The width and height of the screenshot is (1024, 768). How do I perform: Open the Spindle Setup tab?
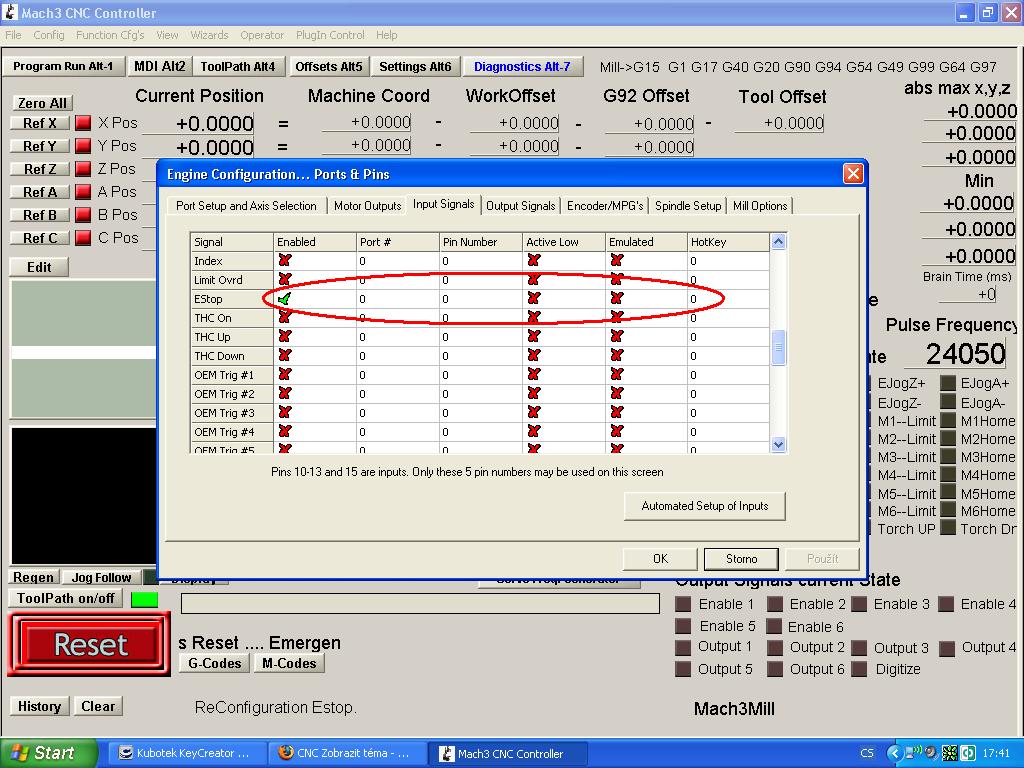[688, 206]
